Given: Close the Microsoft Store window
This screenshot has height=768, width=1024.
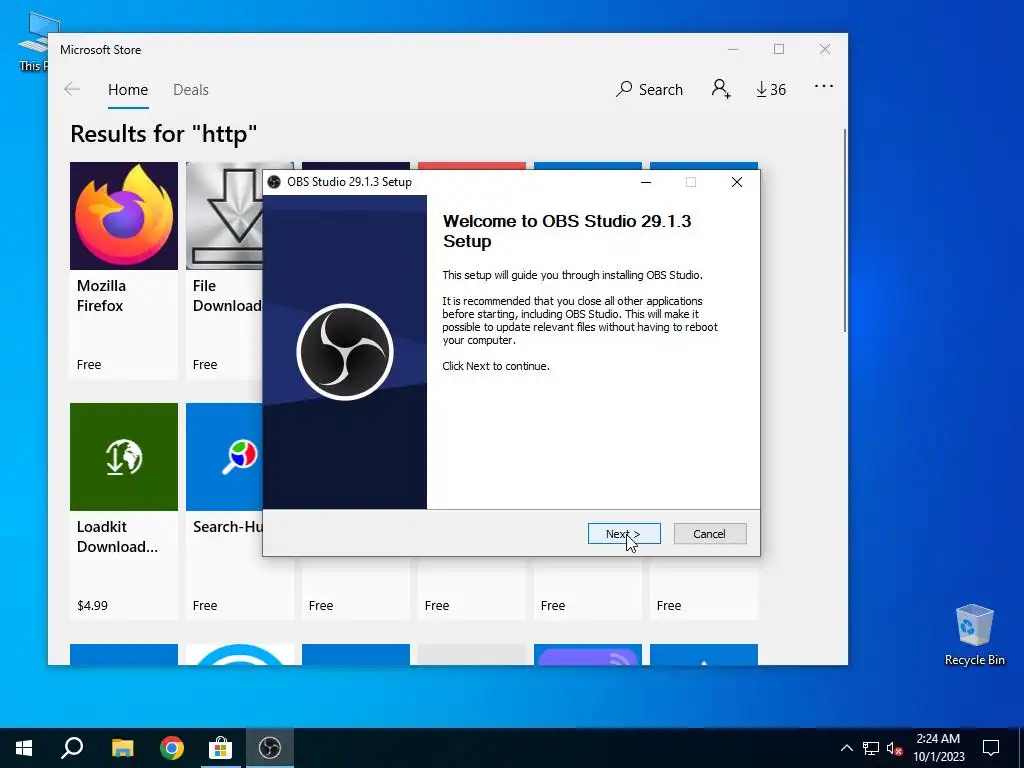Looking at the screenshot, I should point(825,50).
